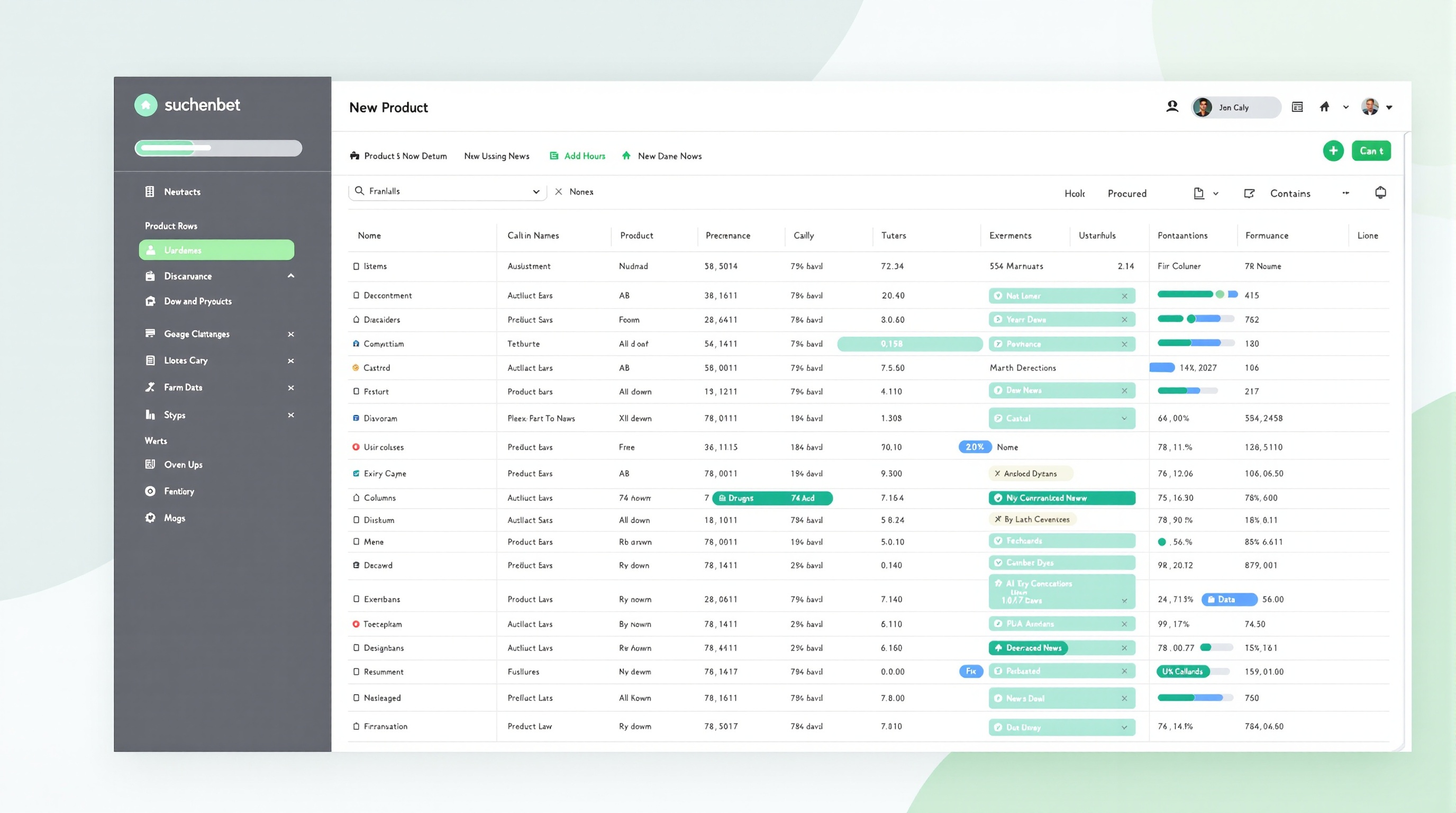Click the home icon in header
Image resolution: width=1456 pixels, height=813 pixels.
1324,106
